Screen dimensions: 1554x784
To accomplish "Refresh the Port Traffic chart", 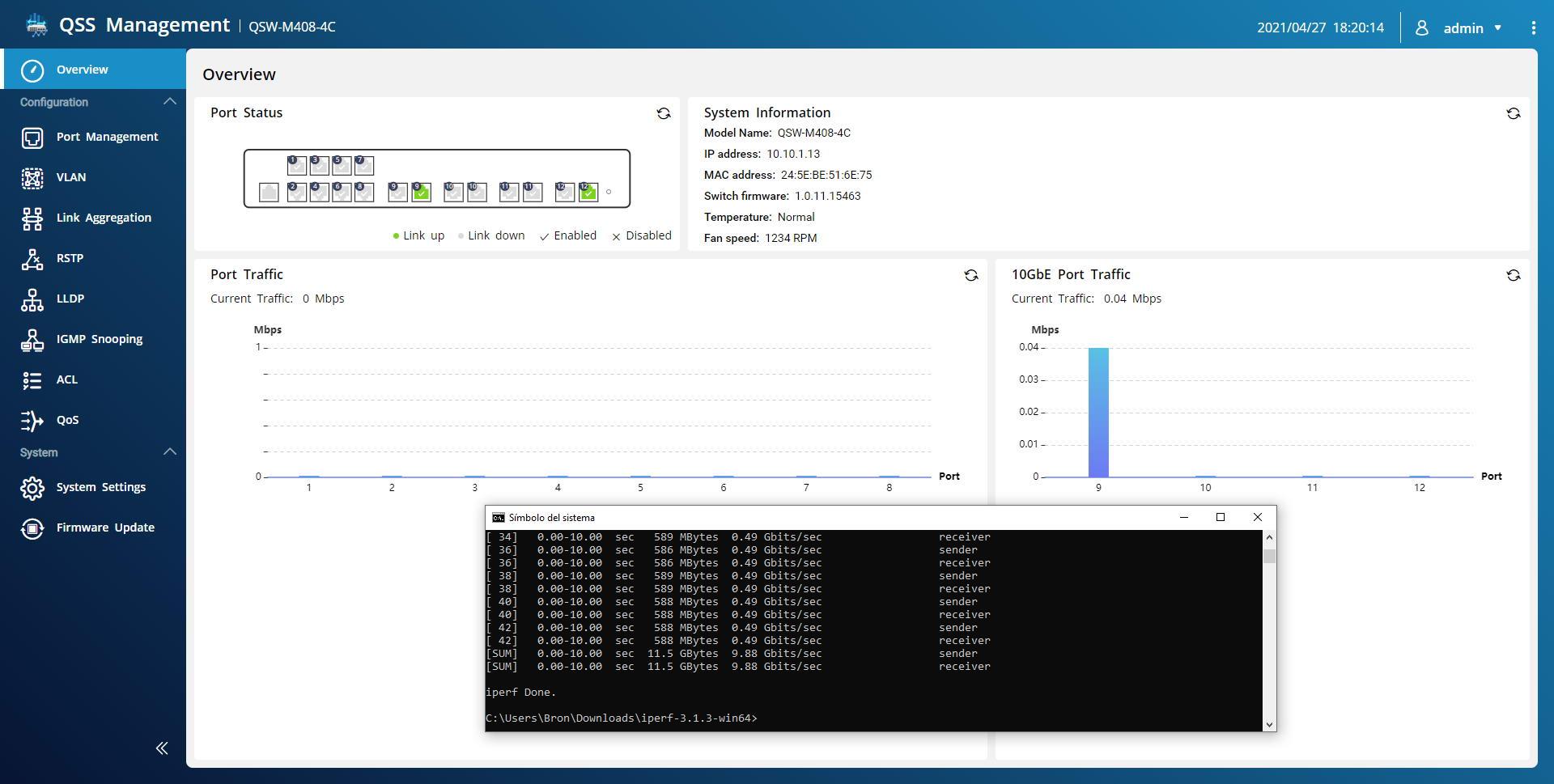I will [x=971, y=276].
